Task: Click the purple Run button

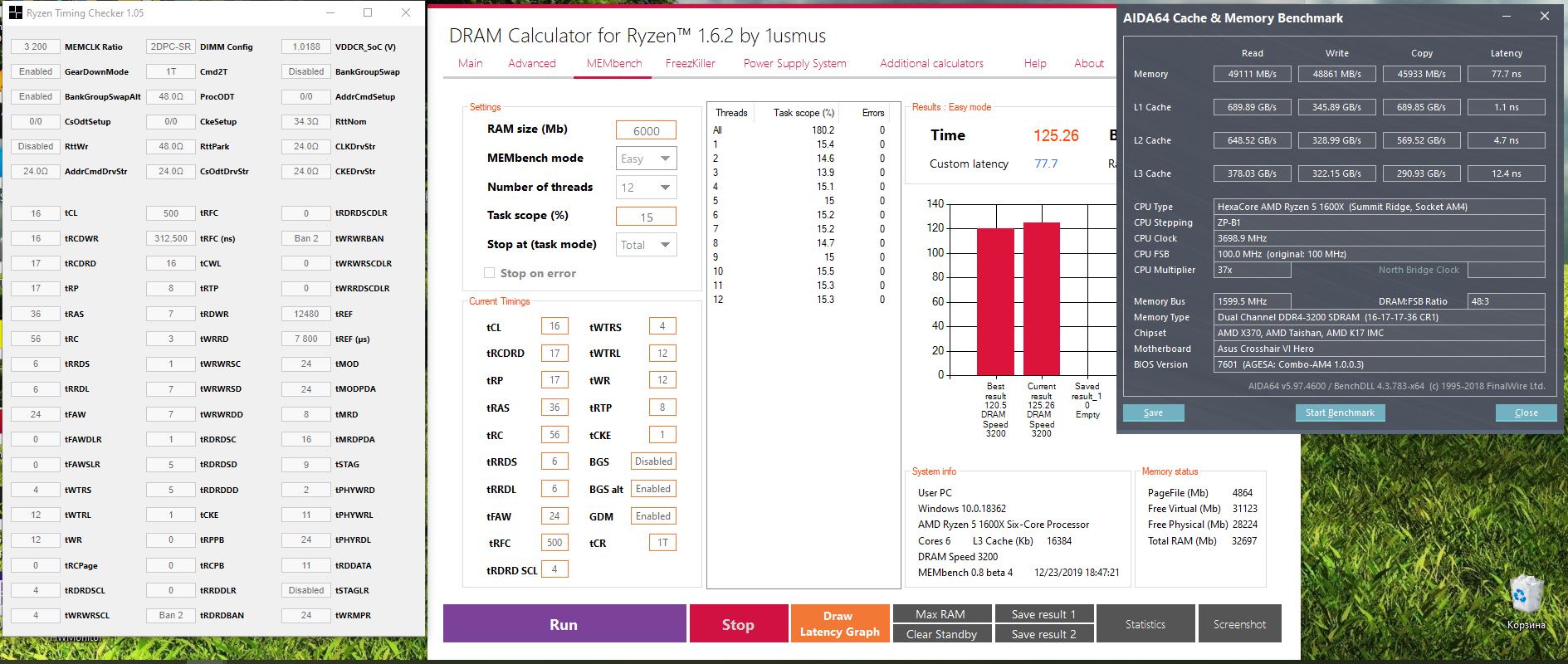Action: [x=564, y=623]
